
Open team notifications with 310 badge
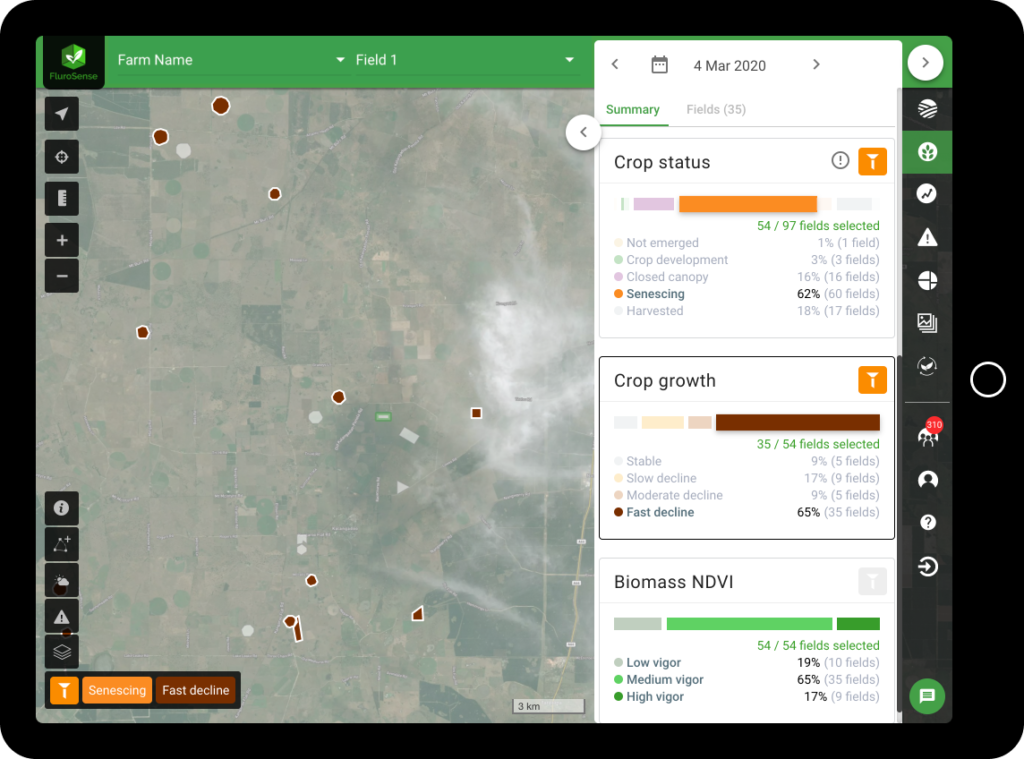tap(929, 434)
